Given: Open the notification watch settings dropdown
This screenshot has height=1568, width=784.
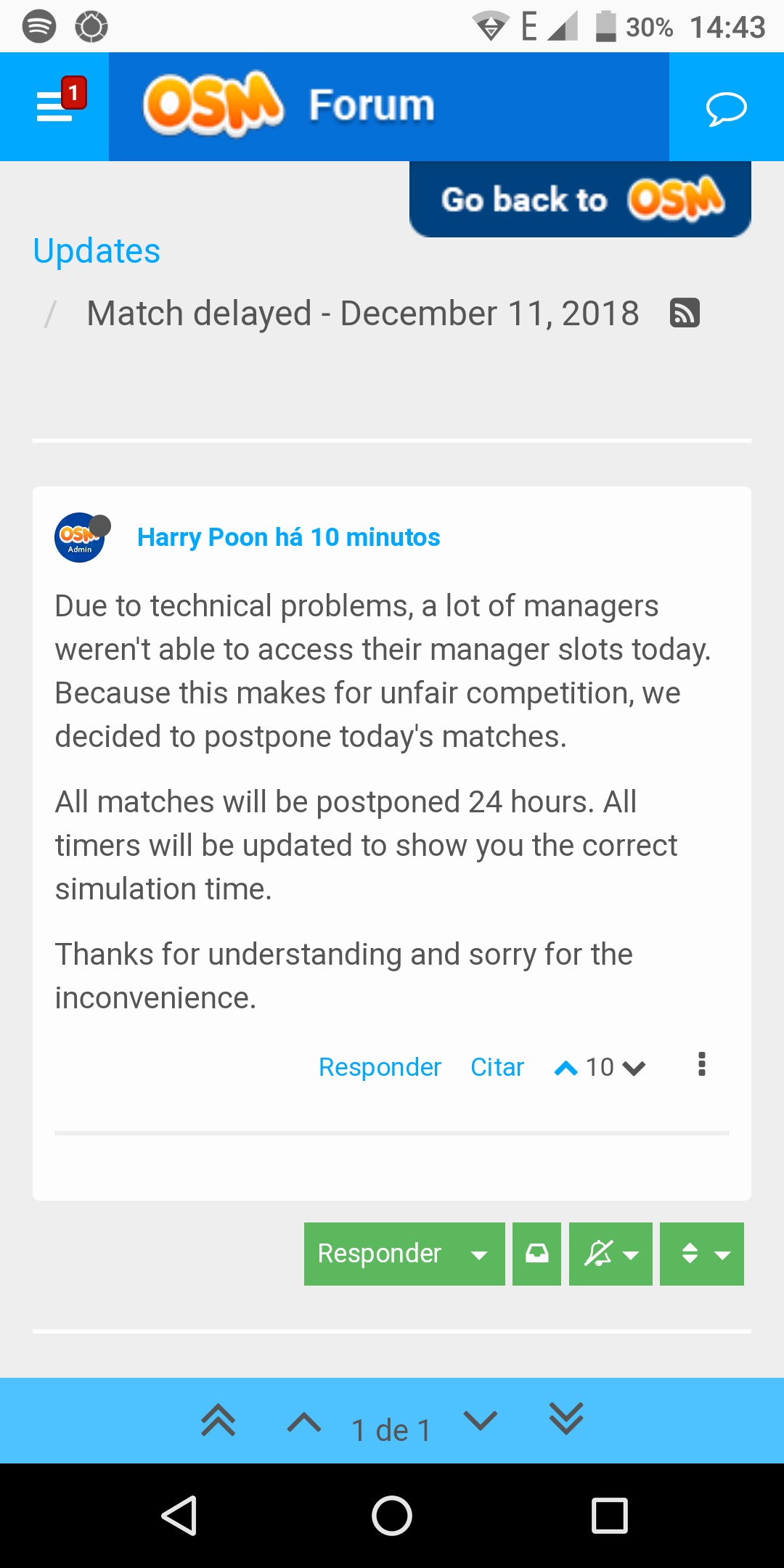Looking at the screenshot, I should click(611, 1254).
